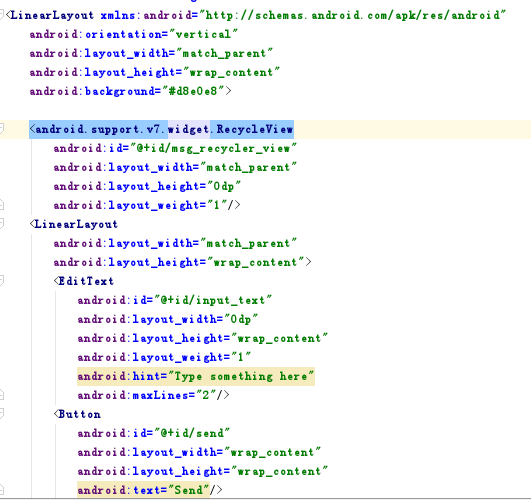The image size is (531, 500).
Task: Click the "@+id/input_text" id value
Action: click(212, 300)
